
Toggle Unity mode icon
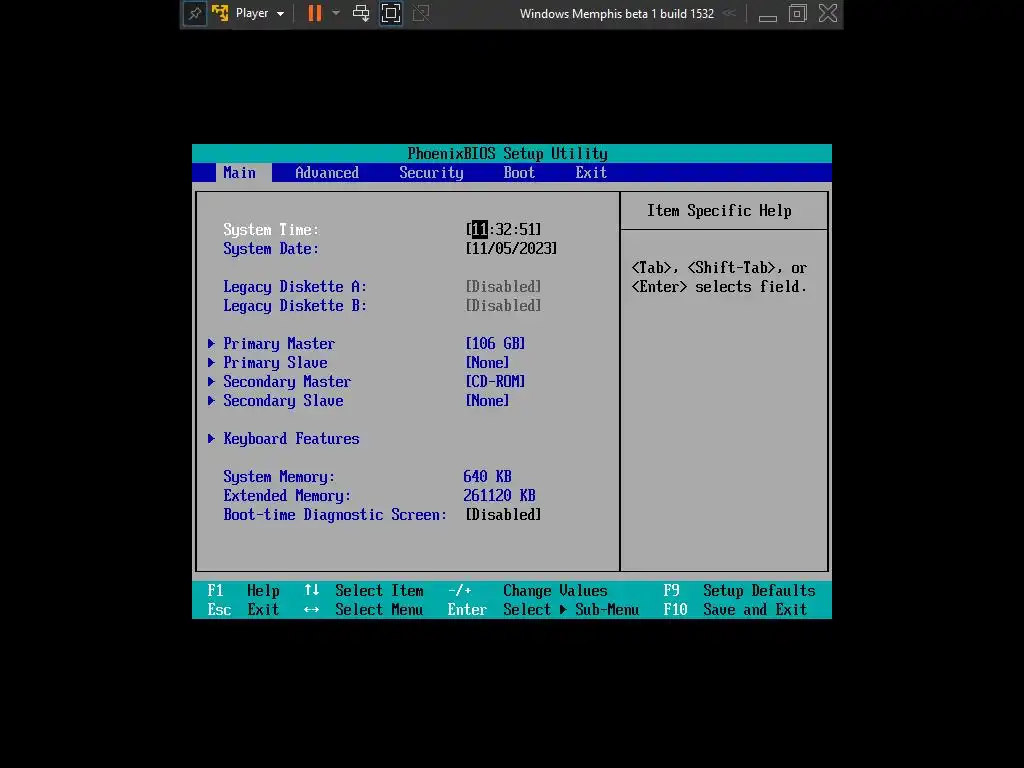coord(421,13)
